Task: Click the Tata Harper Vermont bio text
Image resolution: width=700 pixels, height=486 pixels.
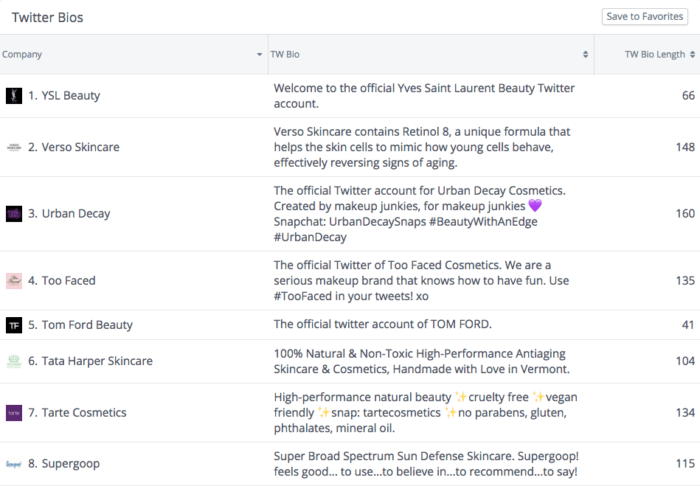Action: [x=421, y=361]
